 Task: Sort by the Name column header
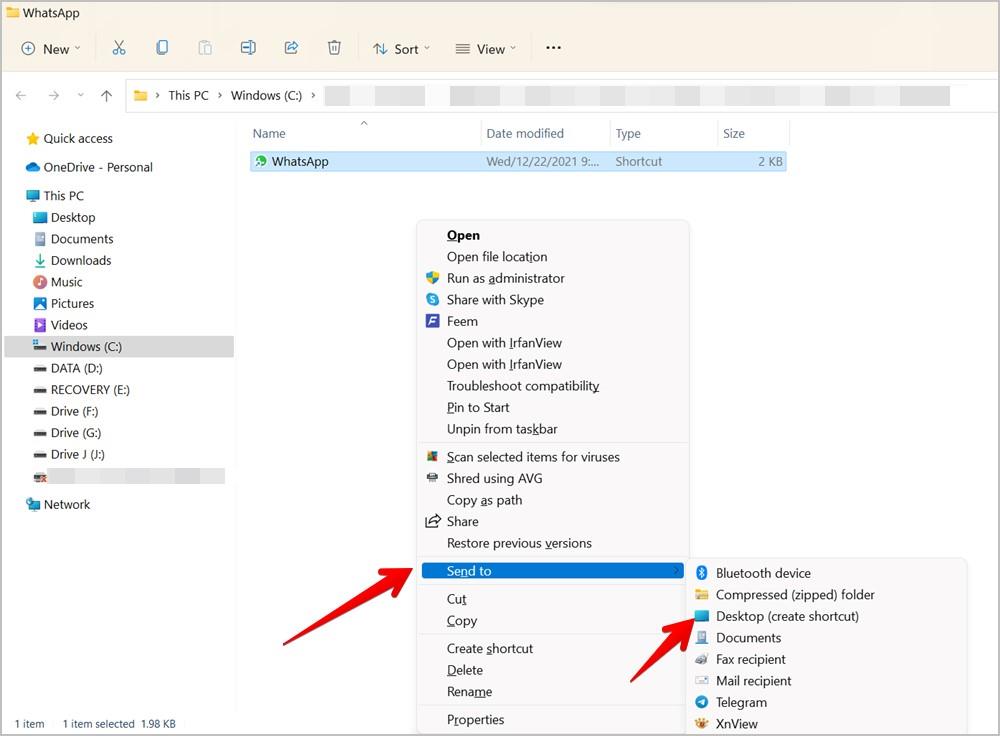click(268, 133)
